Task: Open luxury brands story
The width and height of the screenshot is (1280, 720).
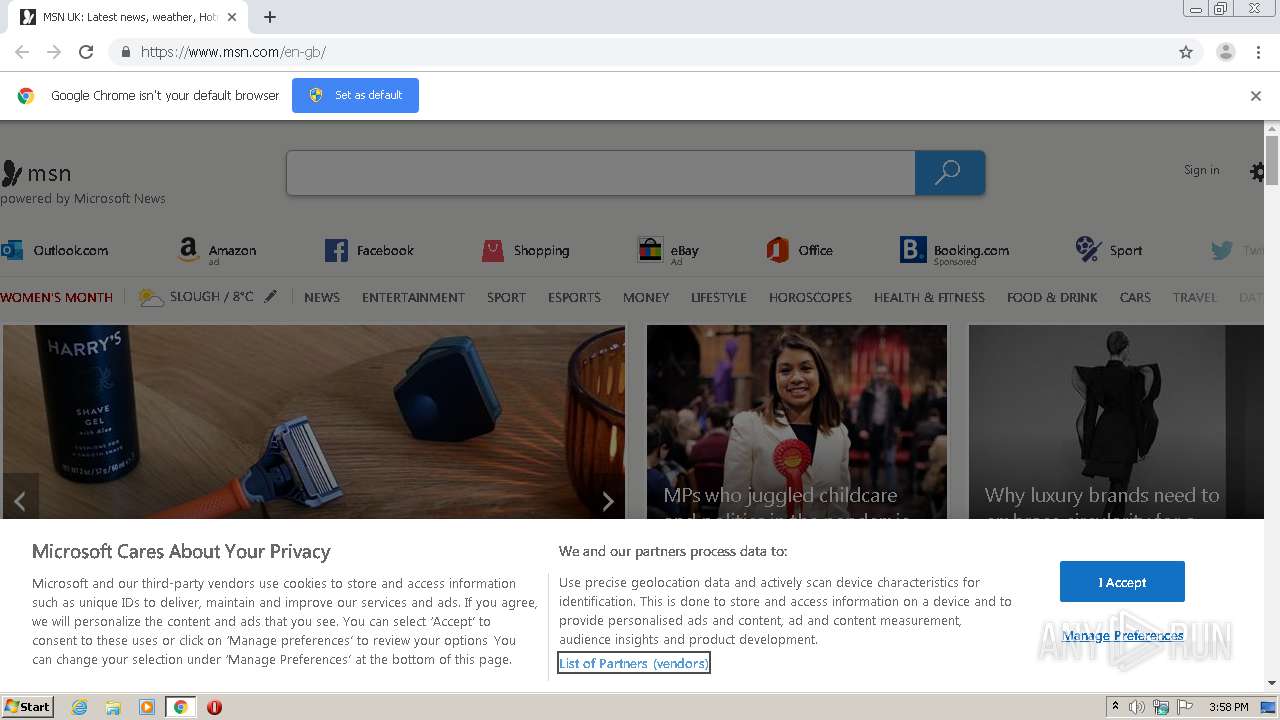Action: (x=1114, y=421)
